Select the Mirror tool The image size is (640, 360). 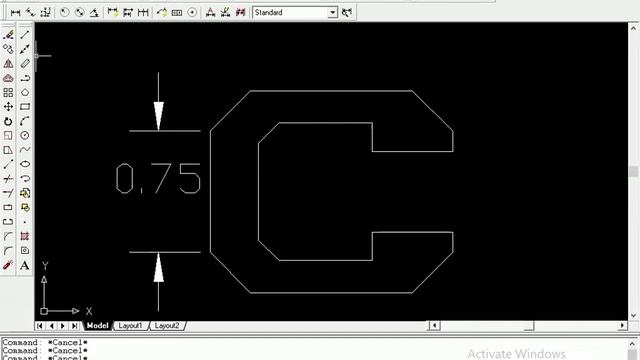tap(8, 64)
